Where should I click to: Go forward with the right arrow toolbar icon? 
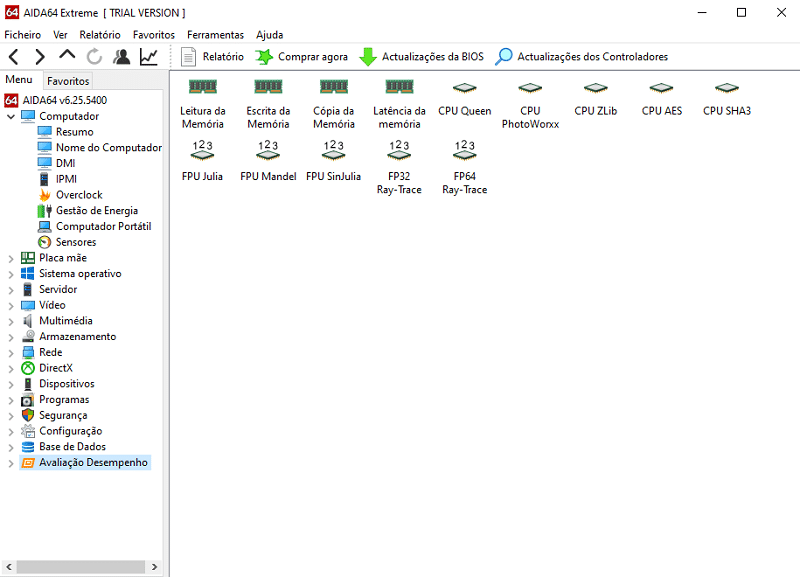coord(40,57)
